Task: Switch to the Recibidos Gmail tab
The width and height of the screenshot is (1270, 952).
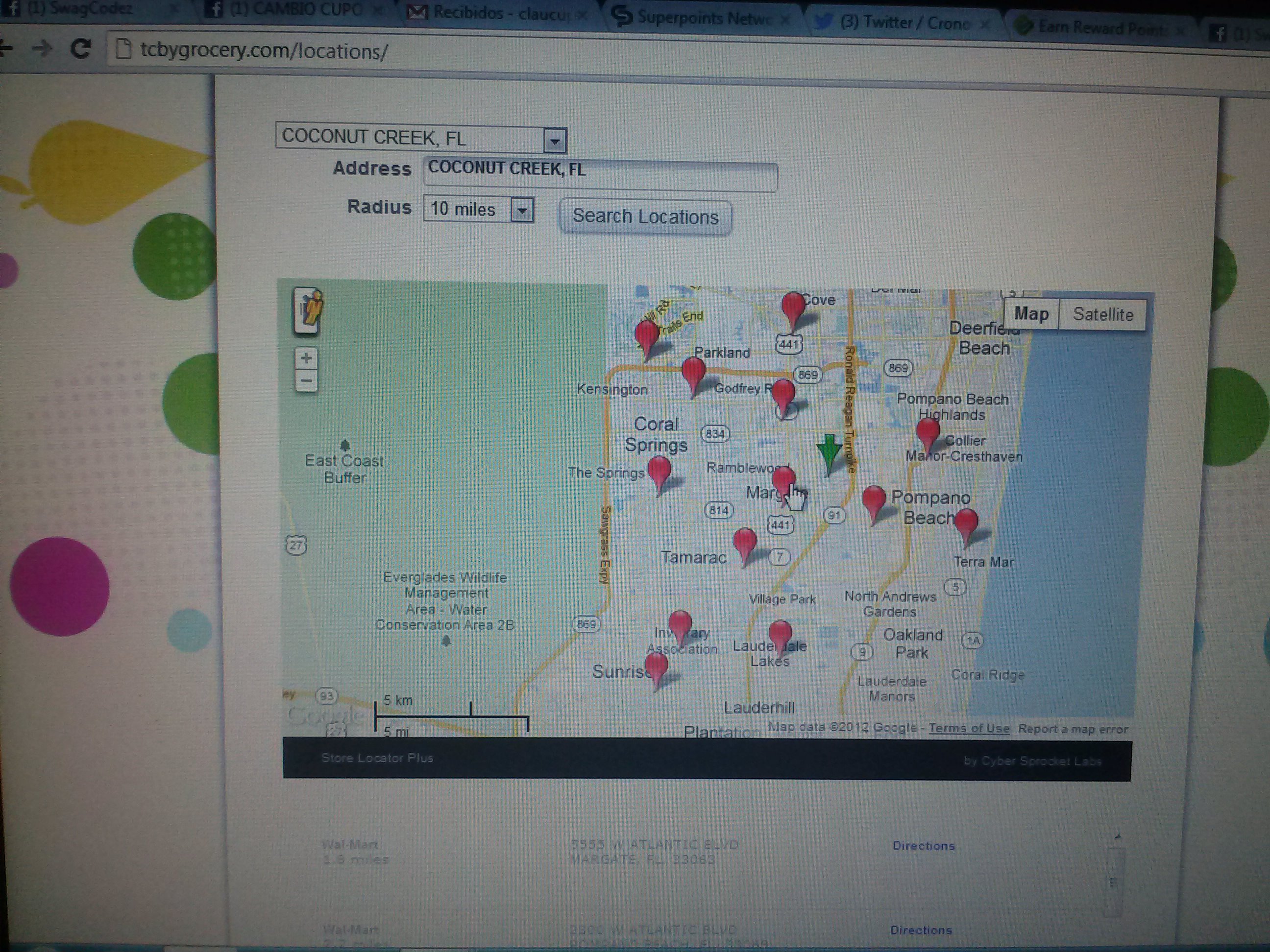Action: click(x=497, y=13)
